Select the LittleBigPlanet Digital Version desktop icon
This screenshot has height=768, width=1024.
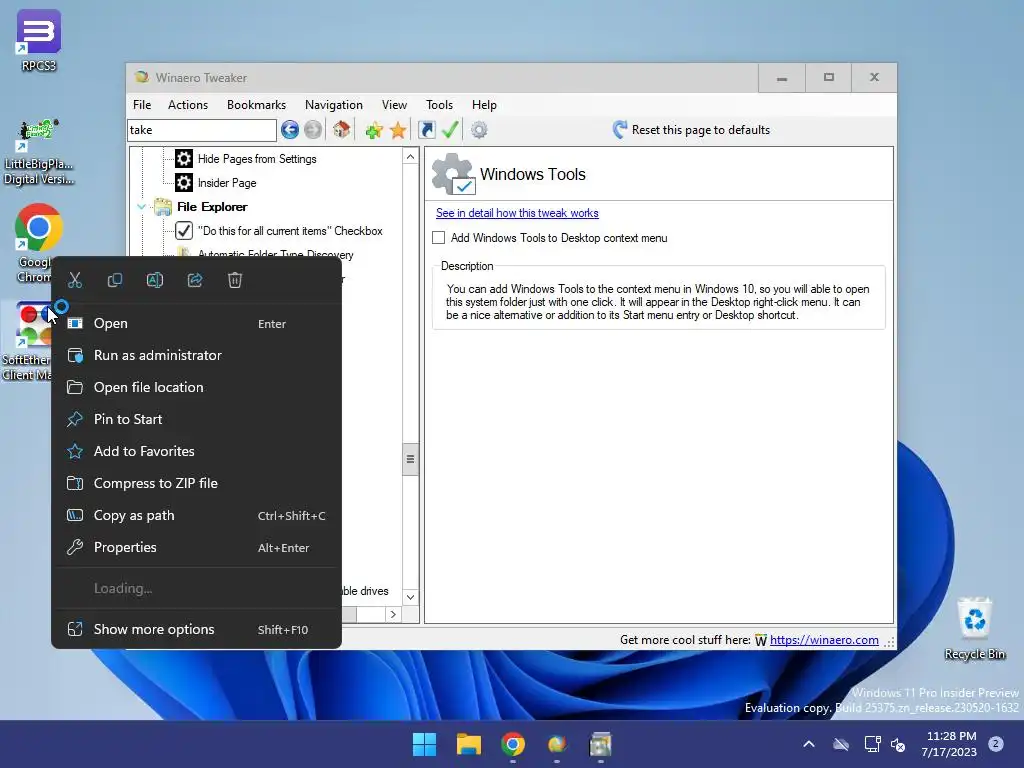[39, 153]
